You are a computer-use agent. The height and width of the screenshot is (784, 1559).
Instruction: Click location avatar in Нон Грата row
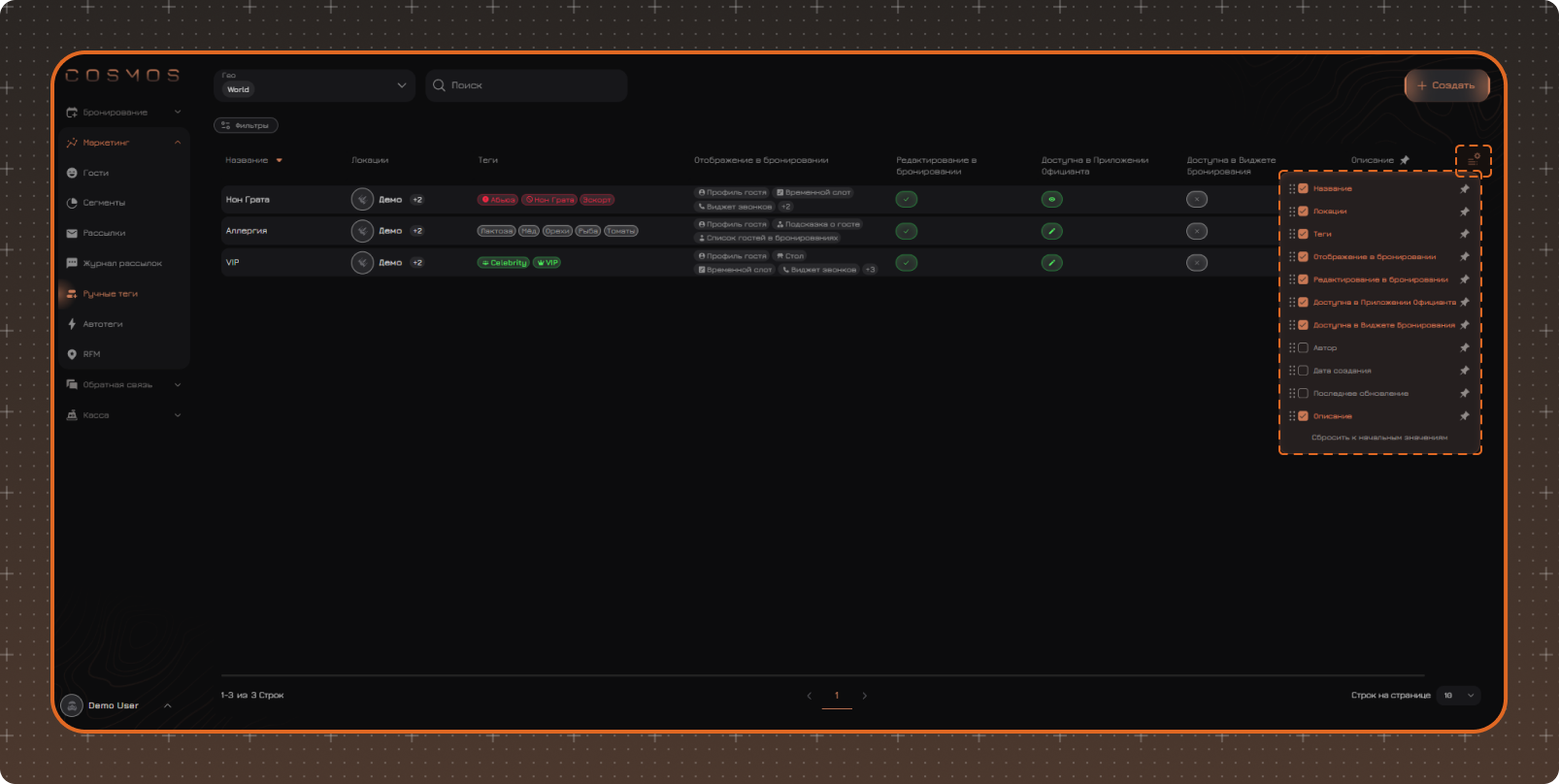click(362, 200)
